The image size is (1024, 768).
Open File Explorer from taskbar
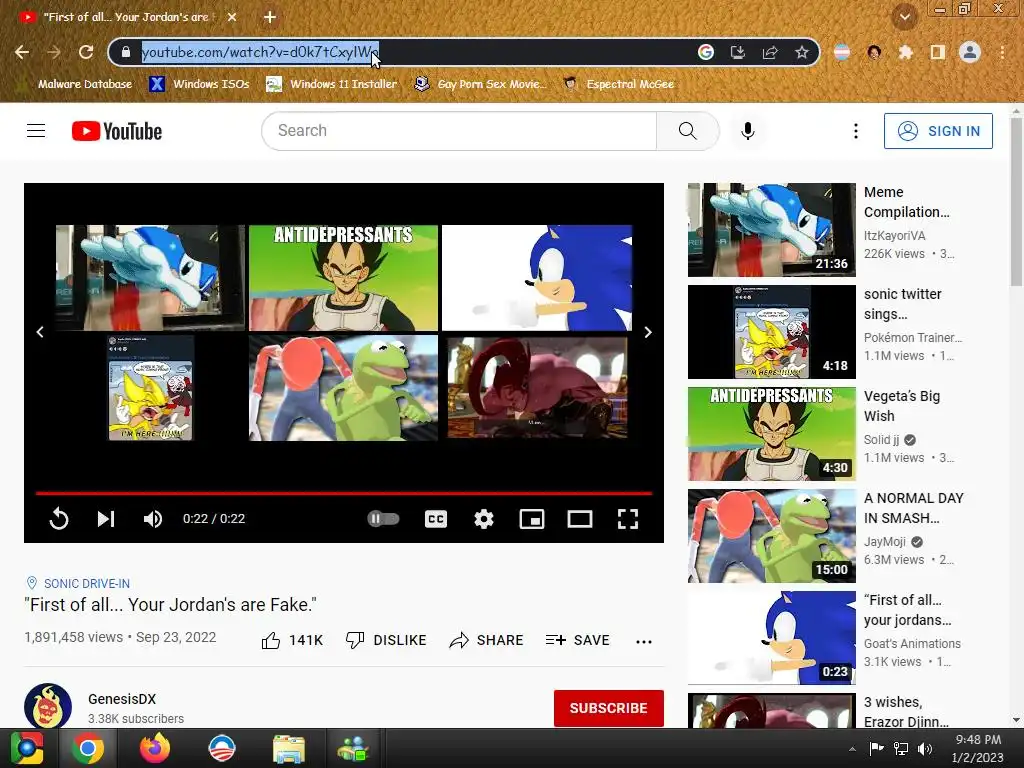(x=288, y=748)
